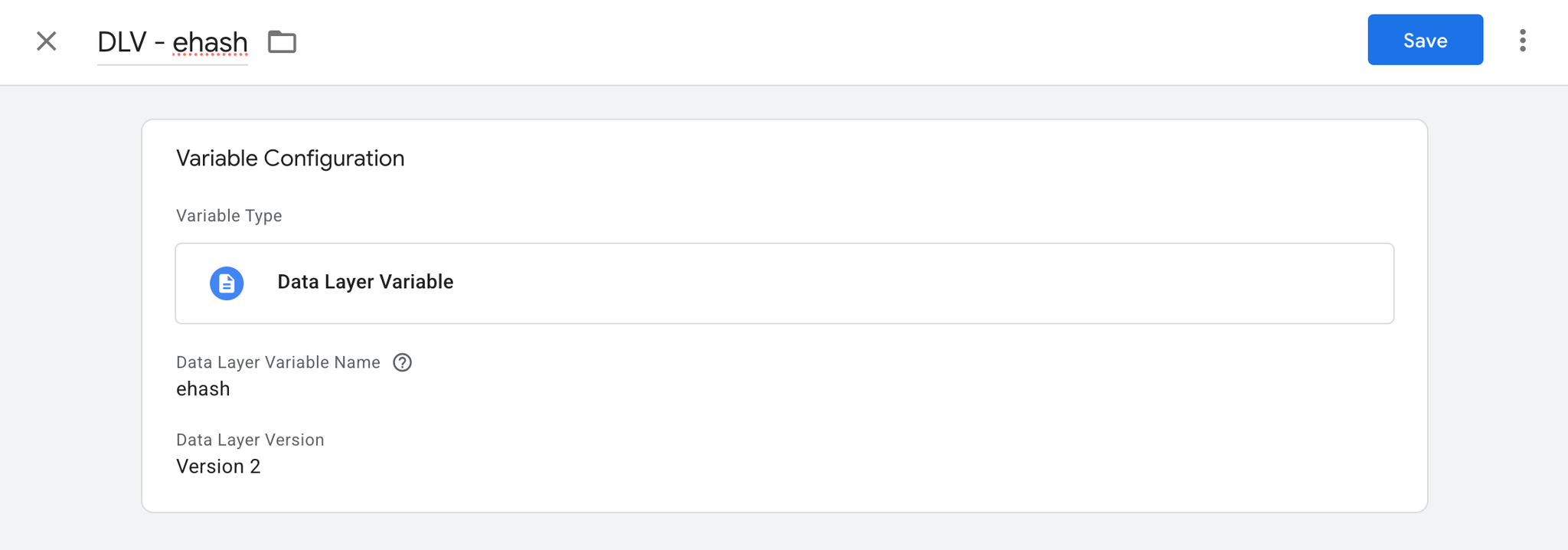The image size is (1568, 550).
Task: Open help for Data Layer Variable Name
Action: point(402,362)
